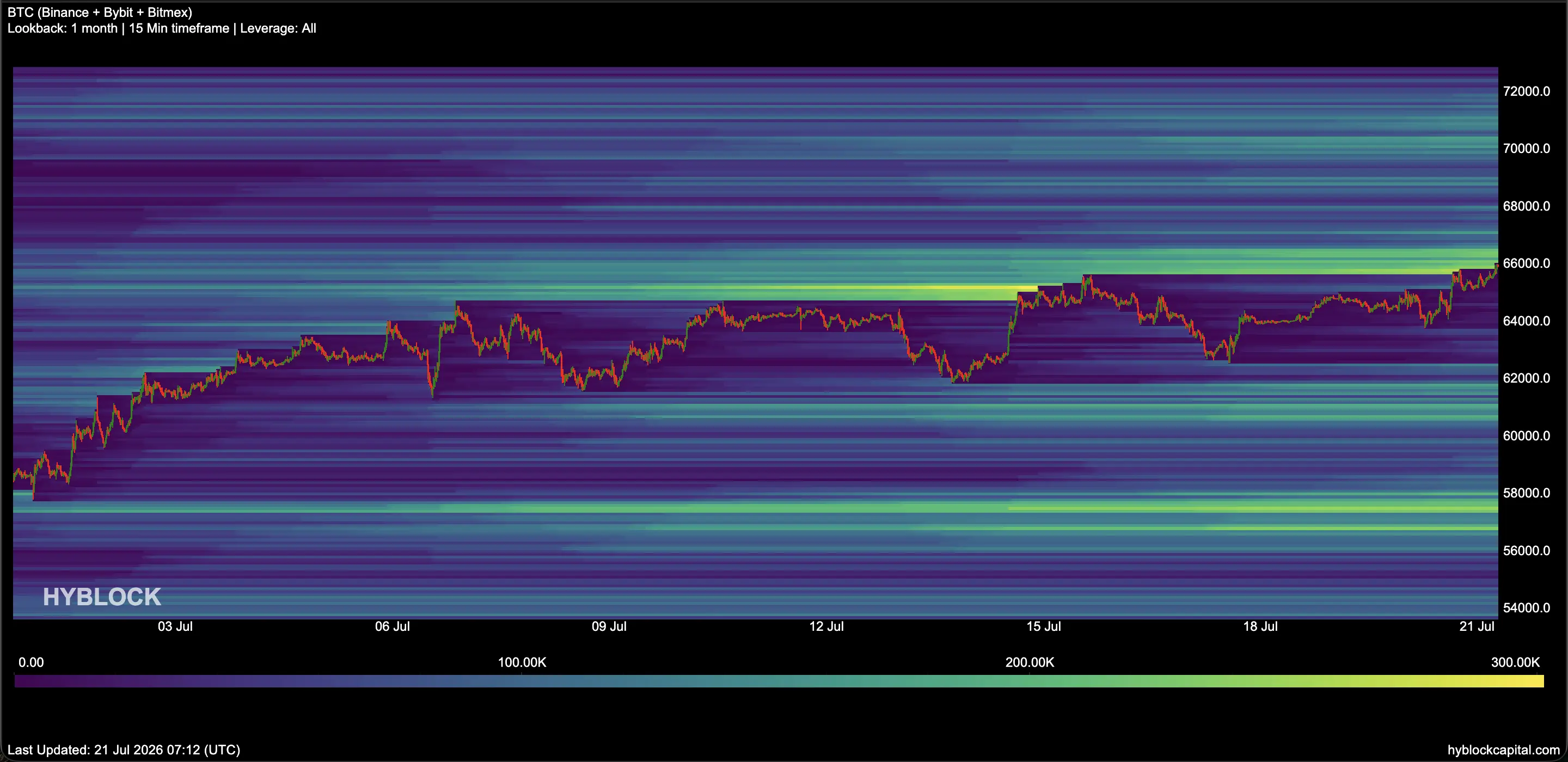1568x762 pixels.
Task: Click the 'Last Updated: 21 Jul 2026 07:12 (UTC)' text
Action: pyautogui.click(x=124, y=750)
